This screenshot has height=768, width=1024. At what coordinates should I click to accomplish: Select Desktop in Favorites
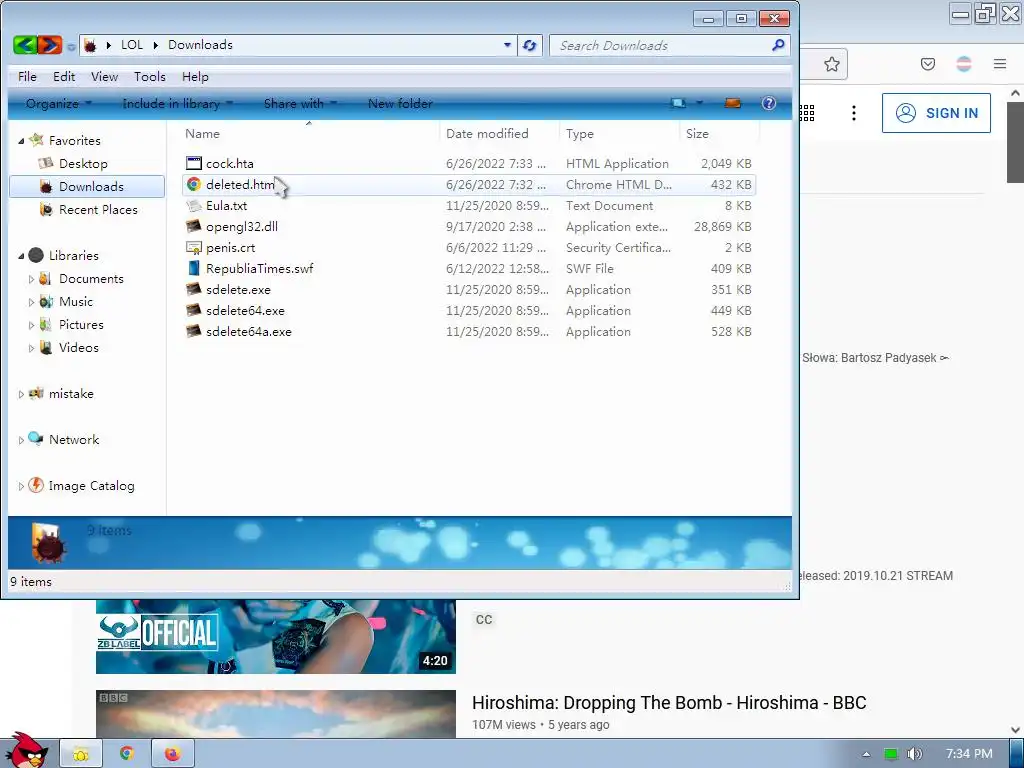click(x=83, y=163)
